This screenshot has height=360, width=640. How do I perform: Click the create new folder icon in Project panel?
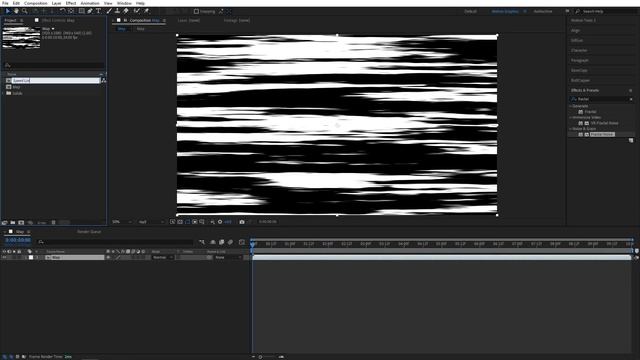pos(13,222)
